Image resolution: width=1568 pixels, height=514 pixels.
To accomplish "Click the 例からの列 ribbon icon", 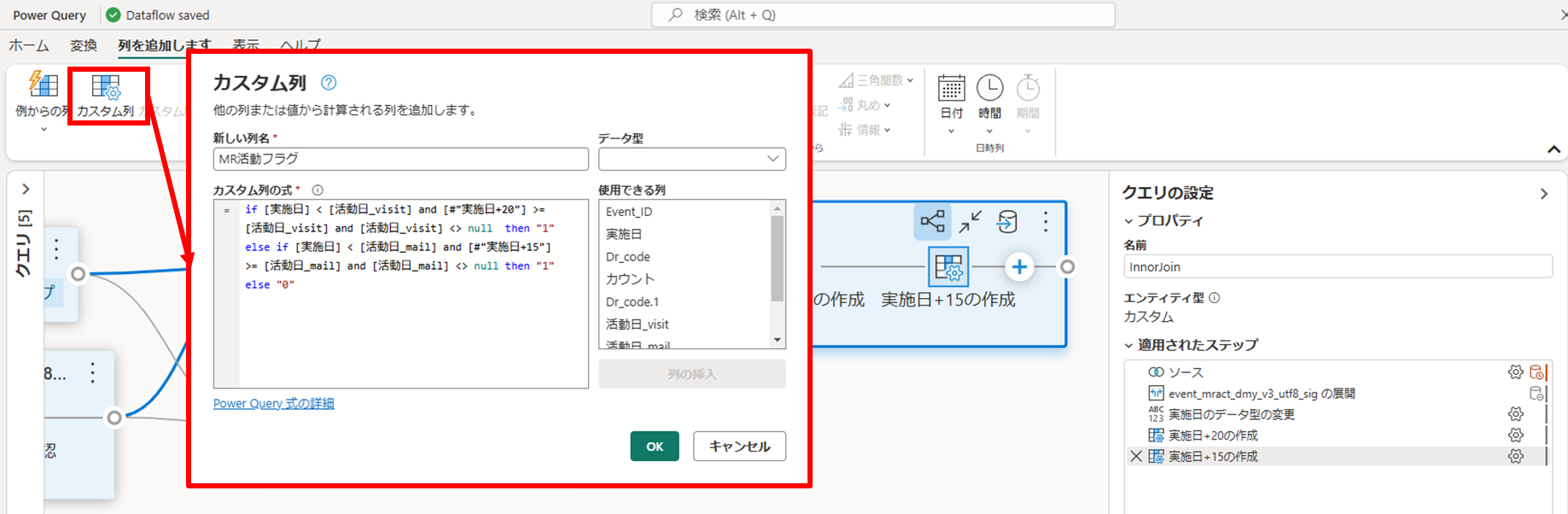I will point(44,84).
